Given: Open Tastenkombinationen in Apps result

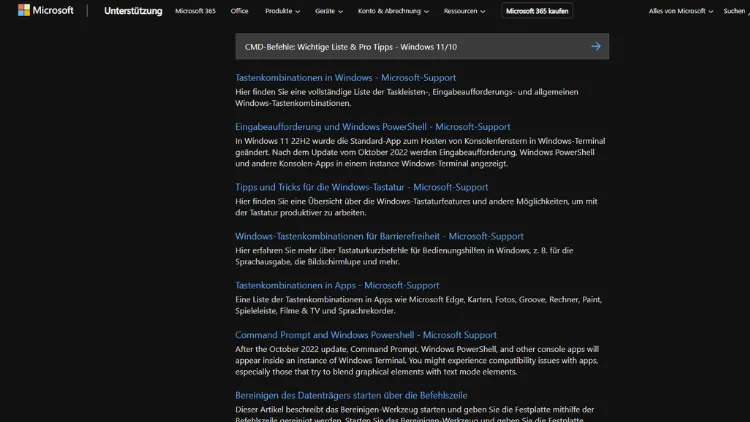Looking at the screenshot, I should [337, 286].
